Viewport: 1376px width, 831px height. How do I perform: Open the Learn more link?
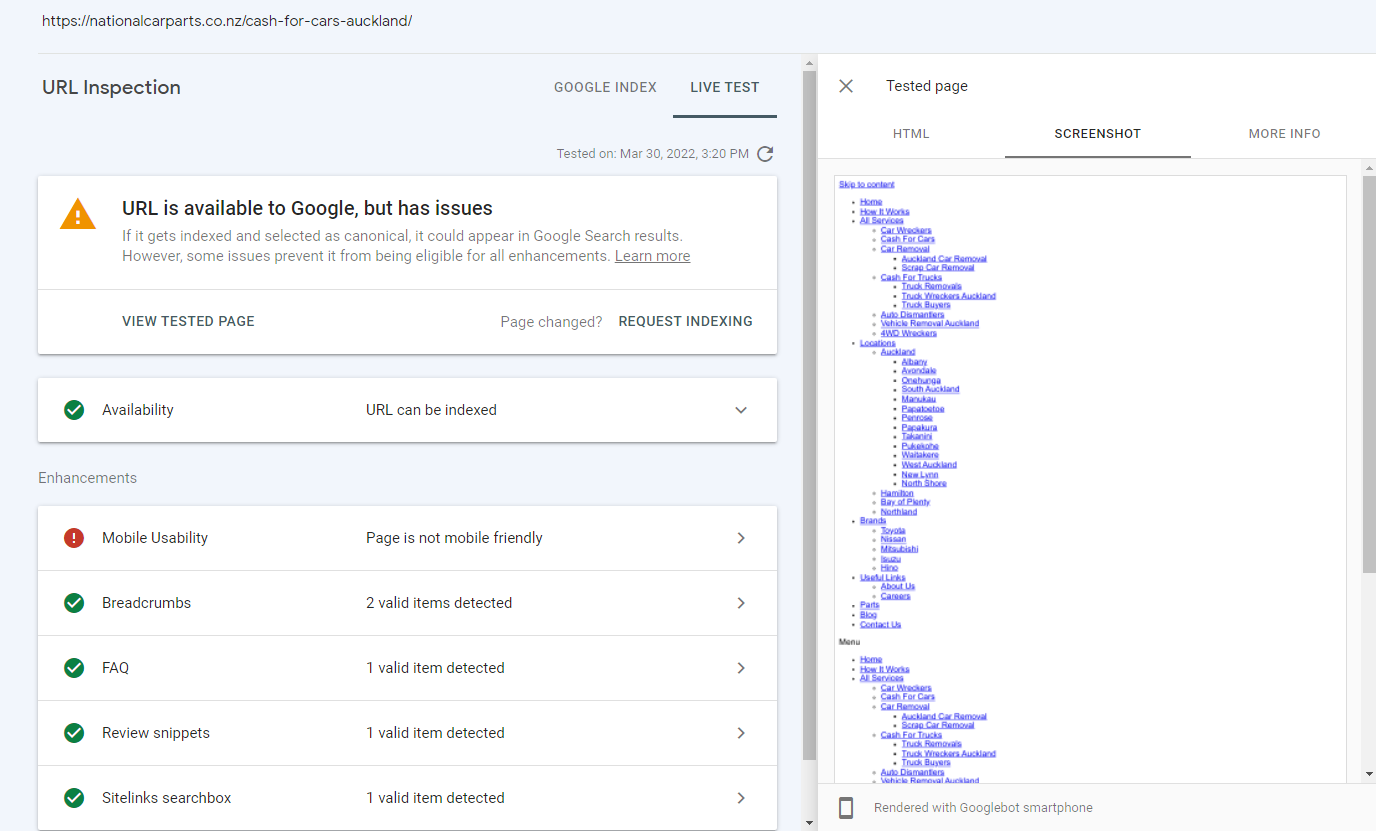coord(652,256)
